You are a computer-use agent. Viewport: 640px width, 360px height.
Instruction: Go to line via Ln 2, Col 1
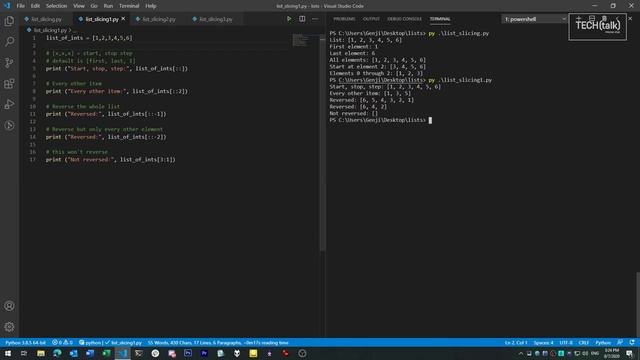coord(516,342)
